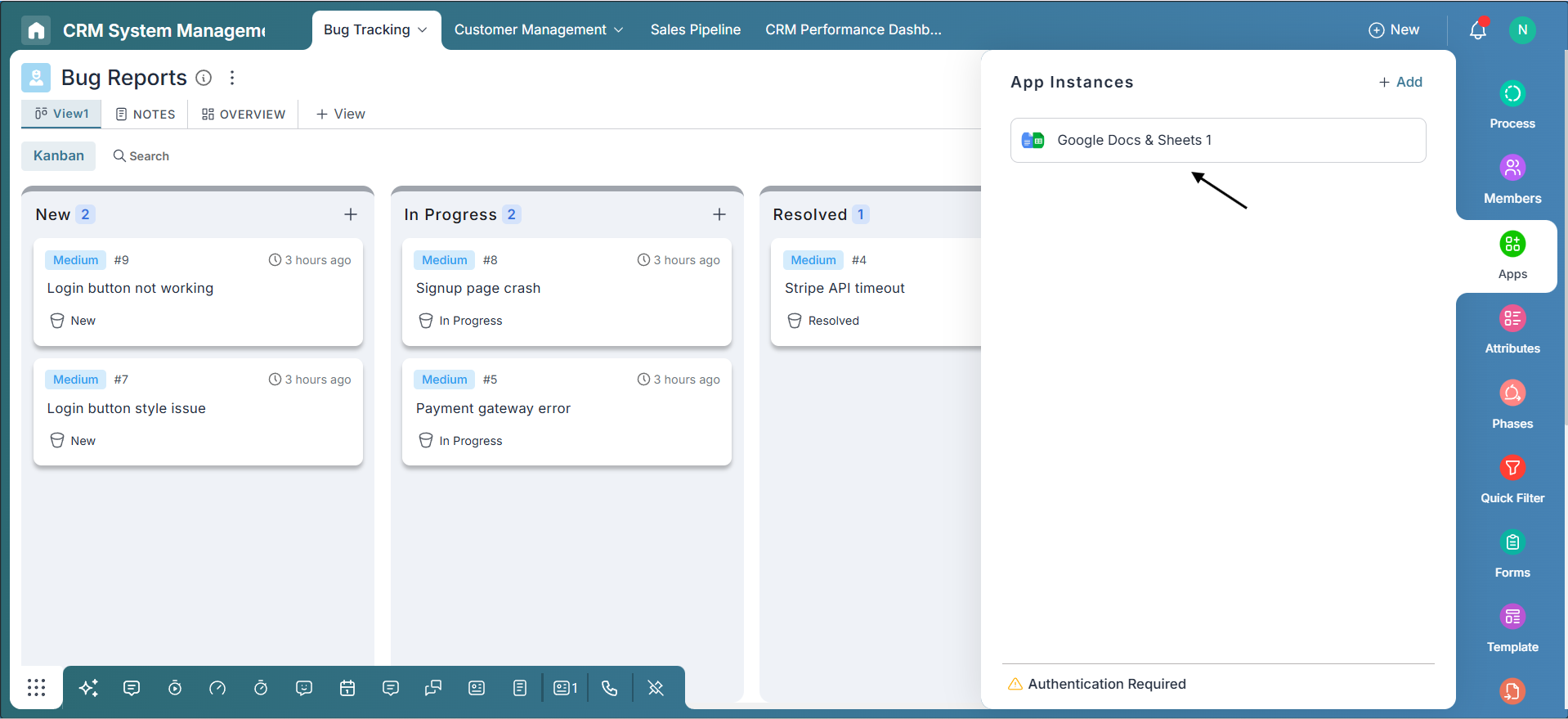Add a new view with + View
The width and height of the screenshot is (1568, 719).
click(x=340, y=115)
